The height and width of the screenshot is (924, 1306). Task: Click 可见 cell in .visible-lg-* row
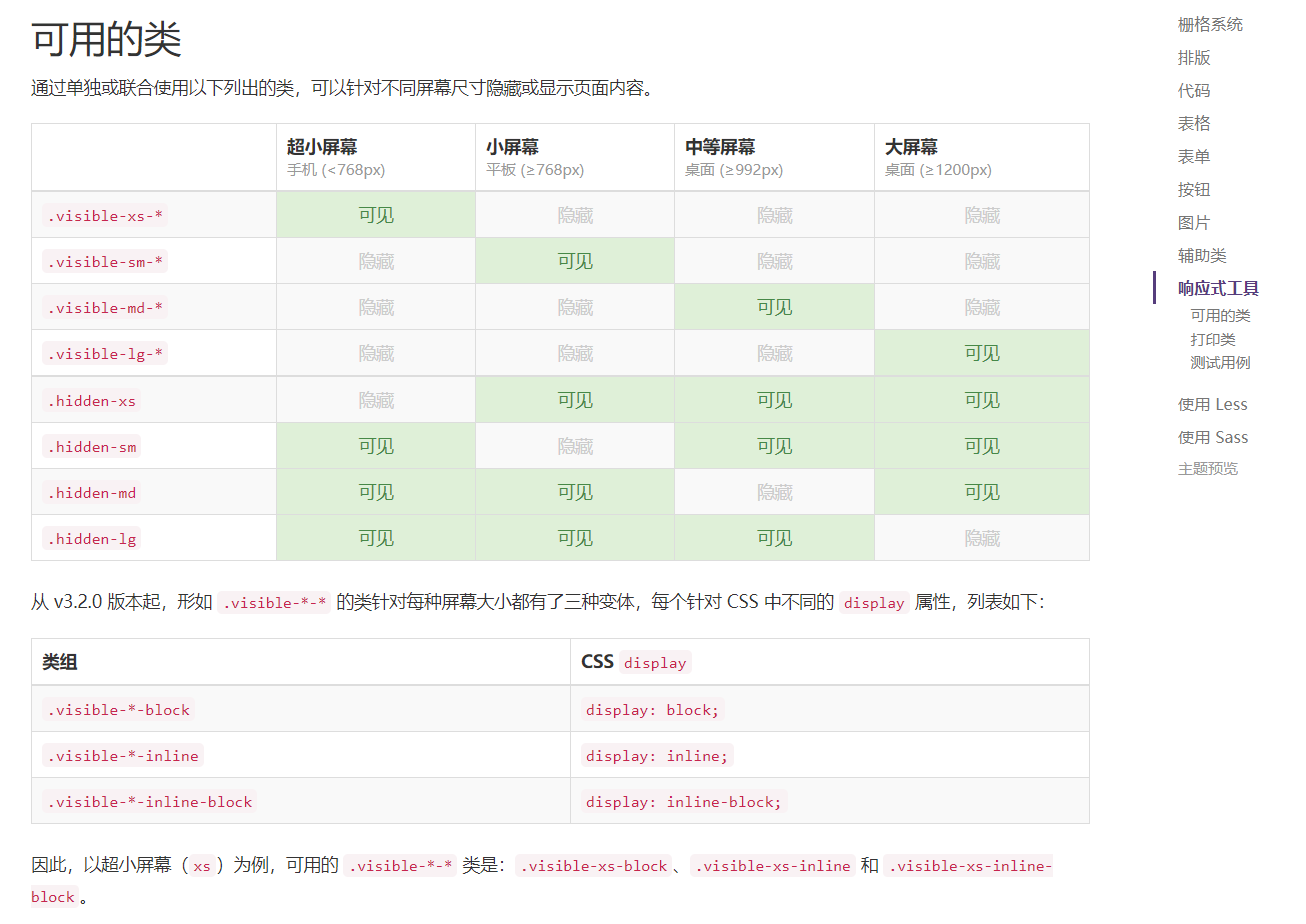982,353
